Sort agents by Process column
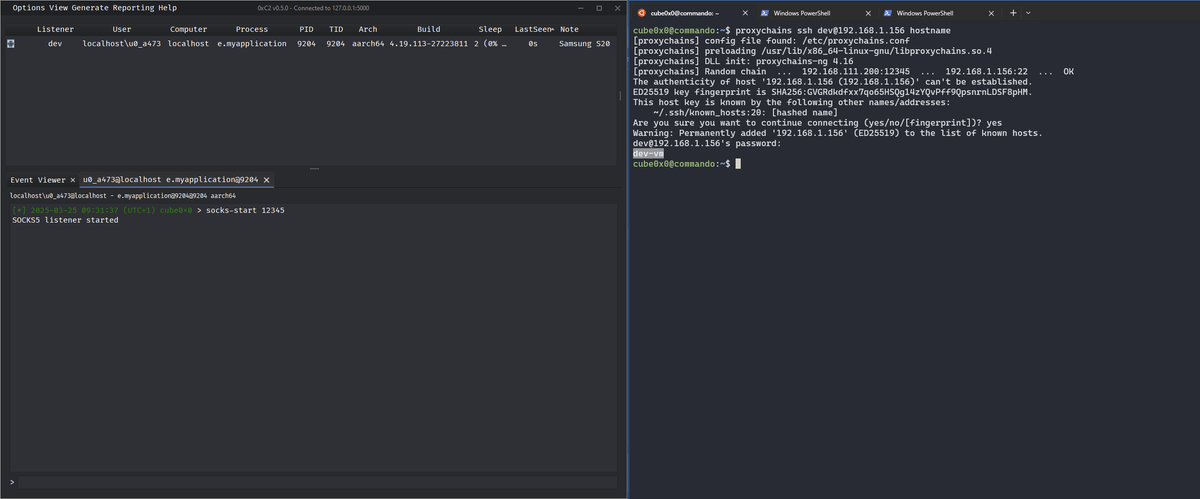This screenshot has height=499, width=1200. 252,30
